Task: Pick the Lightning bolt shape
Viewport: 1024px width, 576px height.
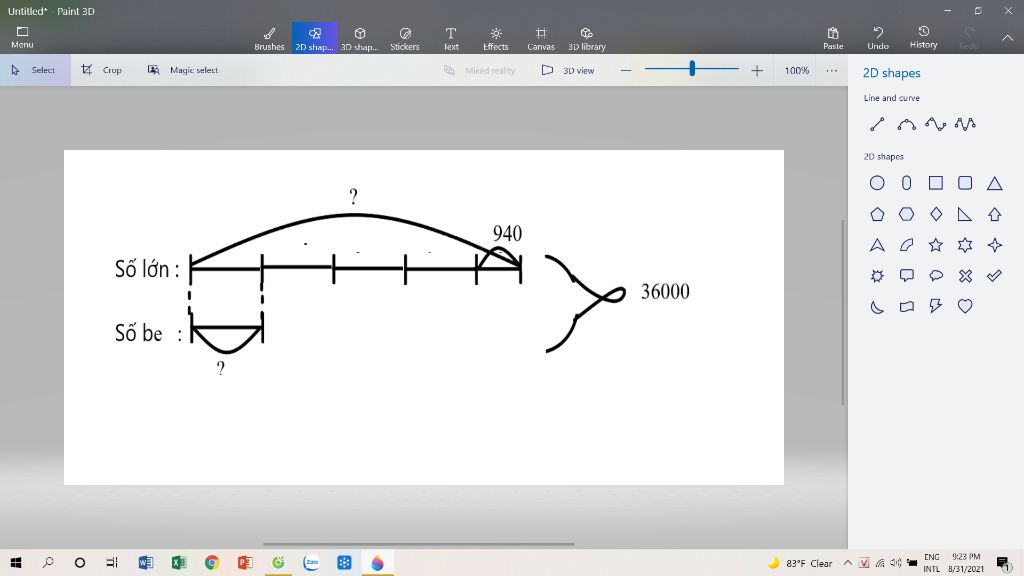Action: (936, 306)
